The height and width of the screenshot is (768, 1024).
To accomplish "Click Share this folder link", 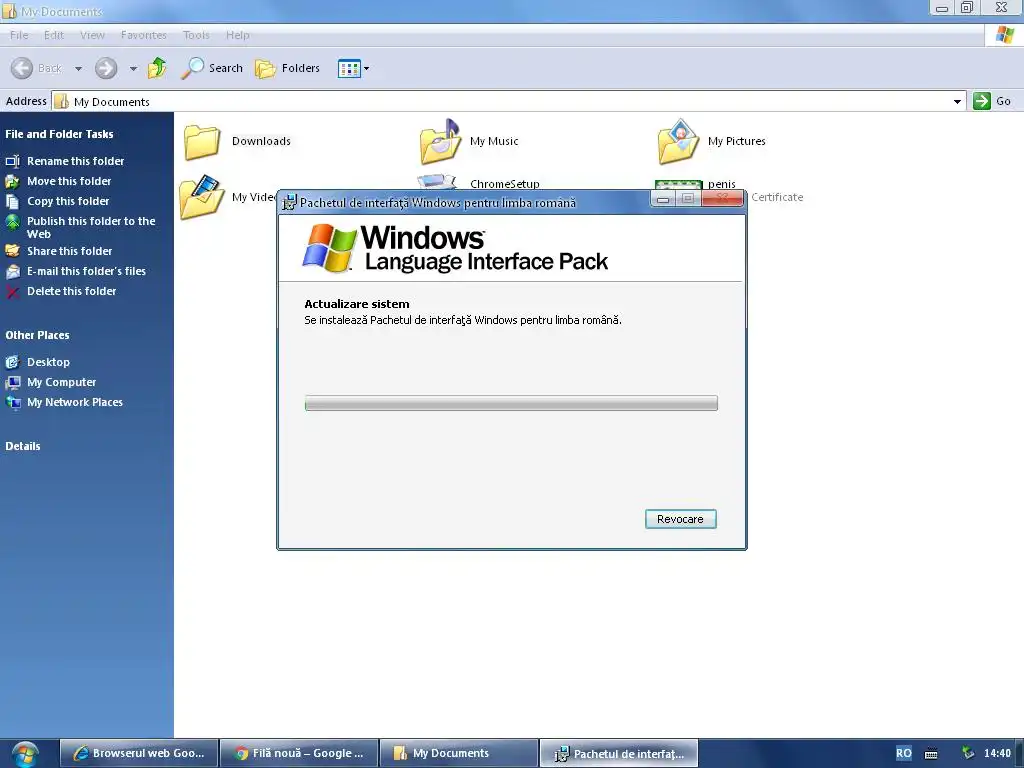I will click(69, 251).
